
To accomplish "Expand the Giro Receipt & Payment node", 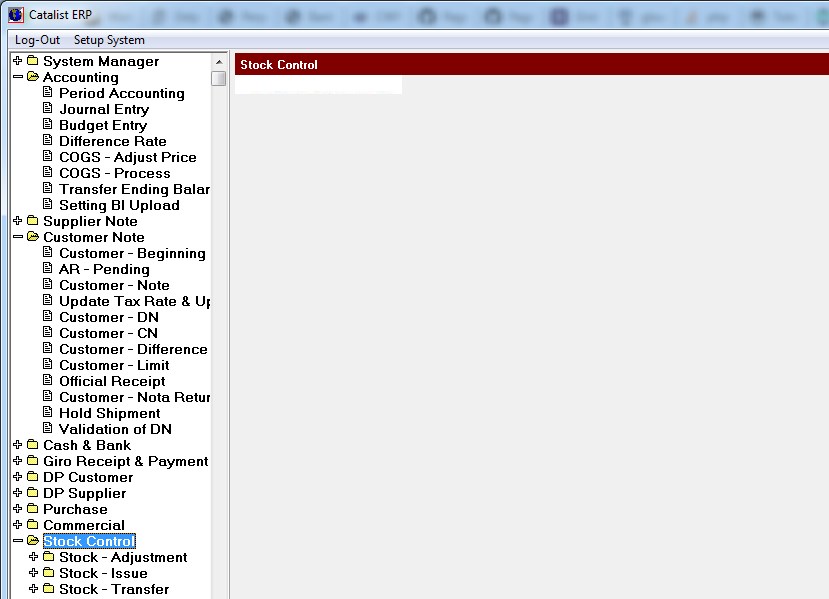I will pos(18,461).
